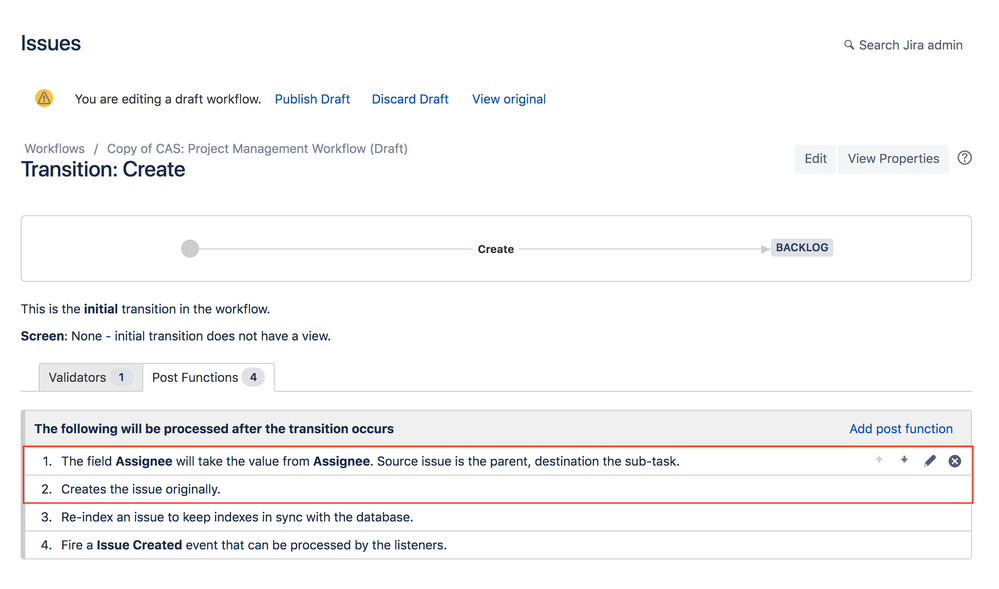
Task: Click 'The following will be processed' header
Action: [214, 429]
